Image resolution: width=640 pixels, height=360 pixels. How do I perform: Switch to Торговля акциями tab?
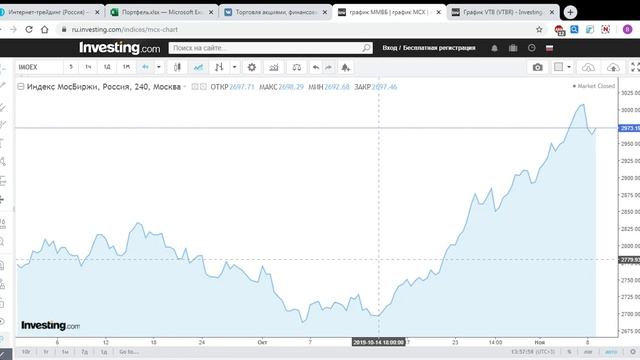click(x=275, y=12)
